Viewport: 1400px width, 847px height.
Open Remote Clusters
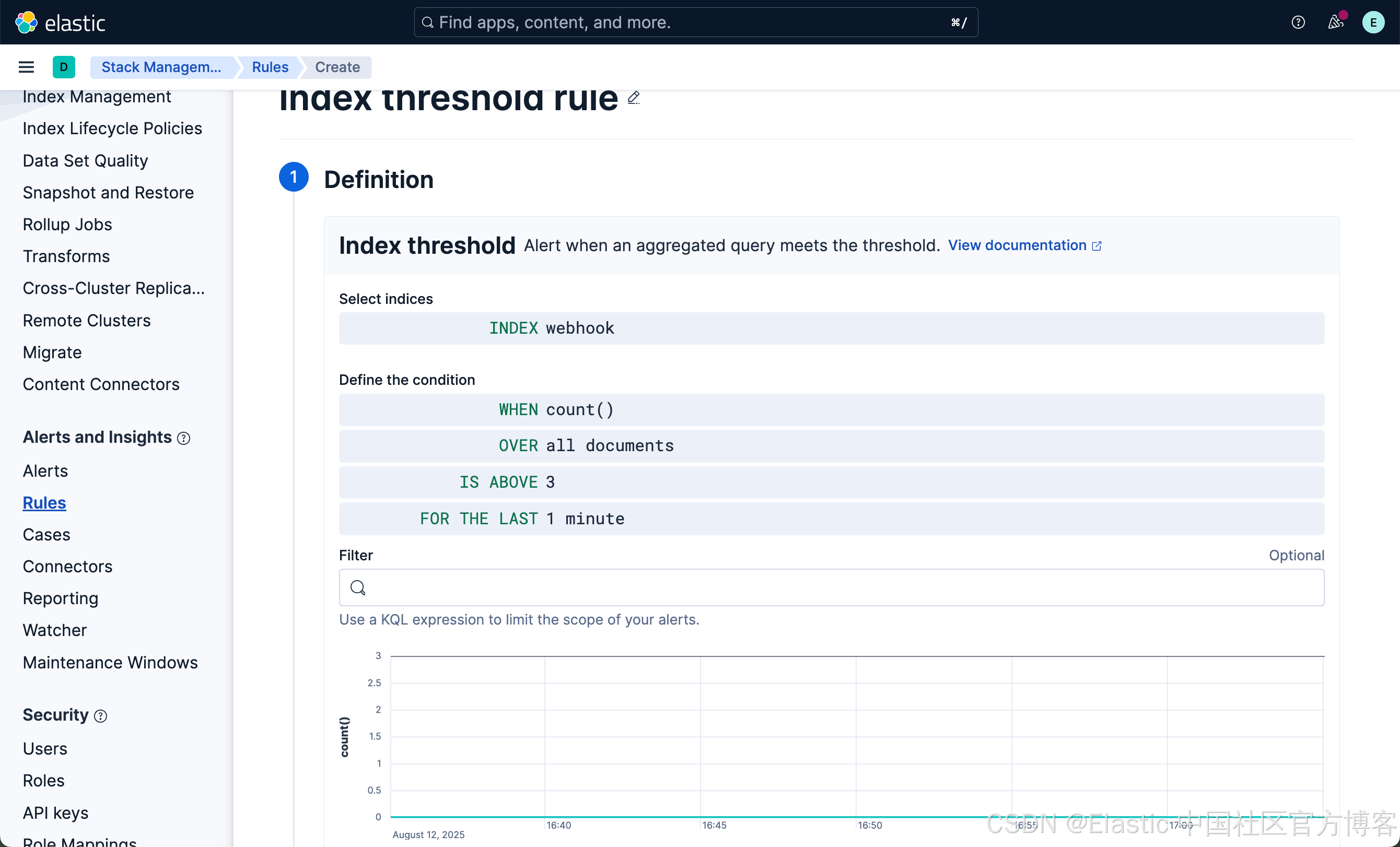click(86, 321)
